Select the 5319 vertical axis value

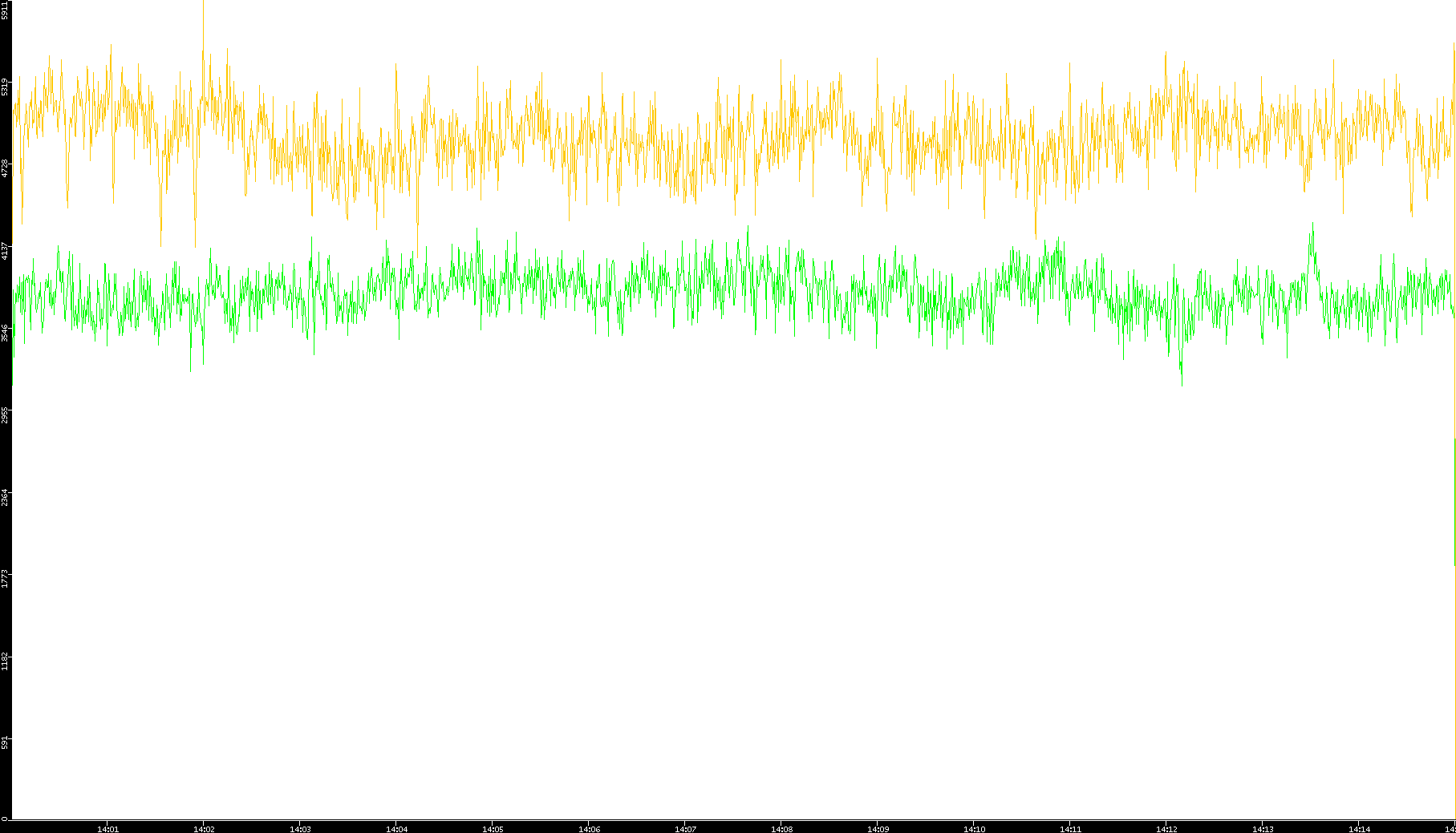[x=5, y=87]
